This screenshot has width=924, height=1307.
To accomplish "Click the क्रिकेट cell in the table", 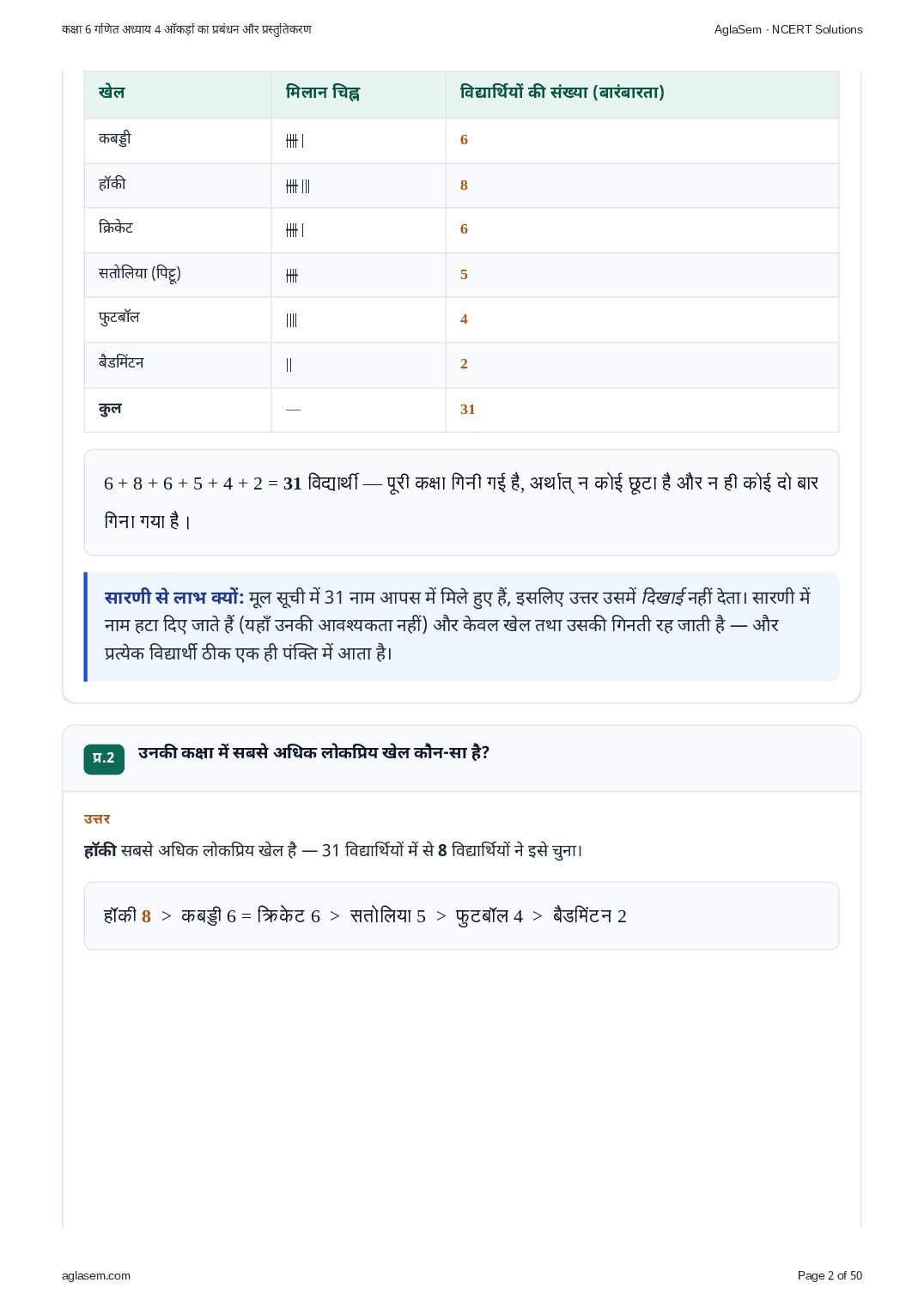I will click(116, 228).
